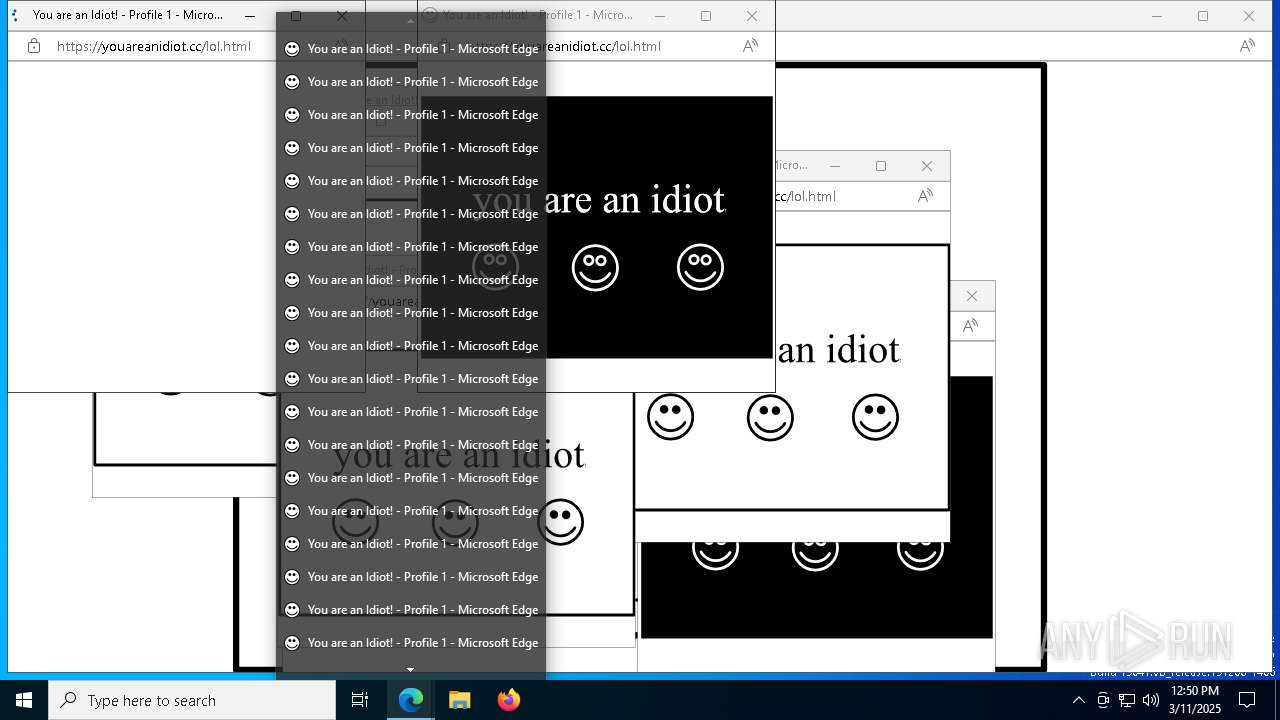Viewport: 1280px width, 720px height.
Task: Minimize the large background Edge window
Action: (x=1157, y=16)
